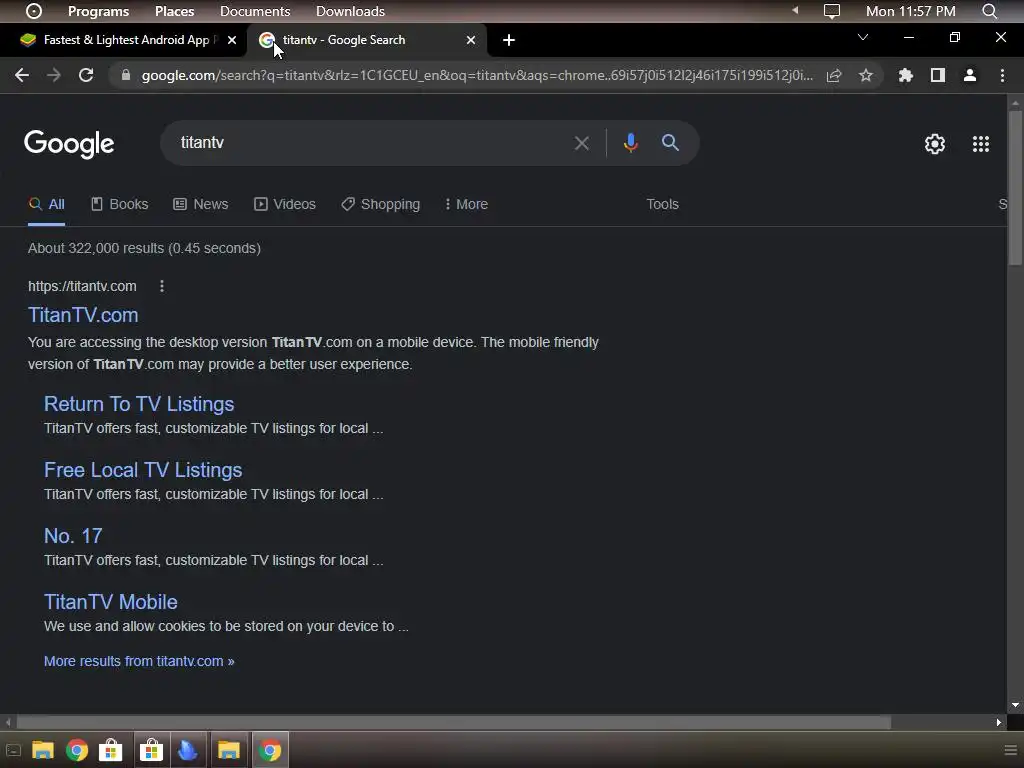Select the All results tab

tap(46, 204)
